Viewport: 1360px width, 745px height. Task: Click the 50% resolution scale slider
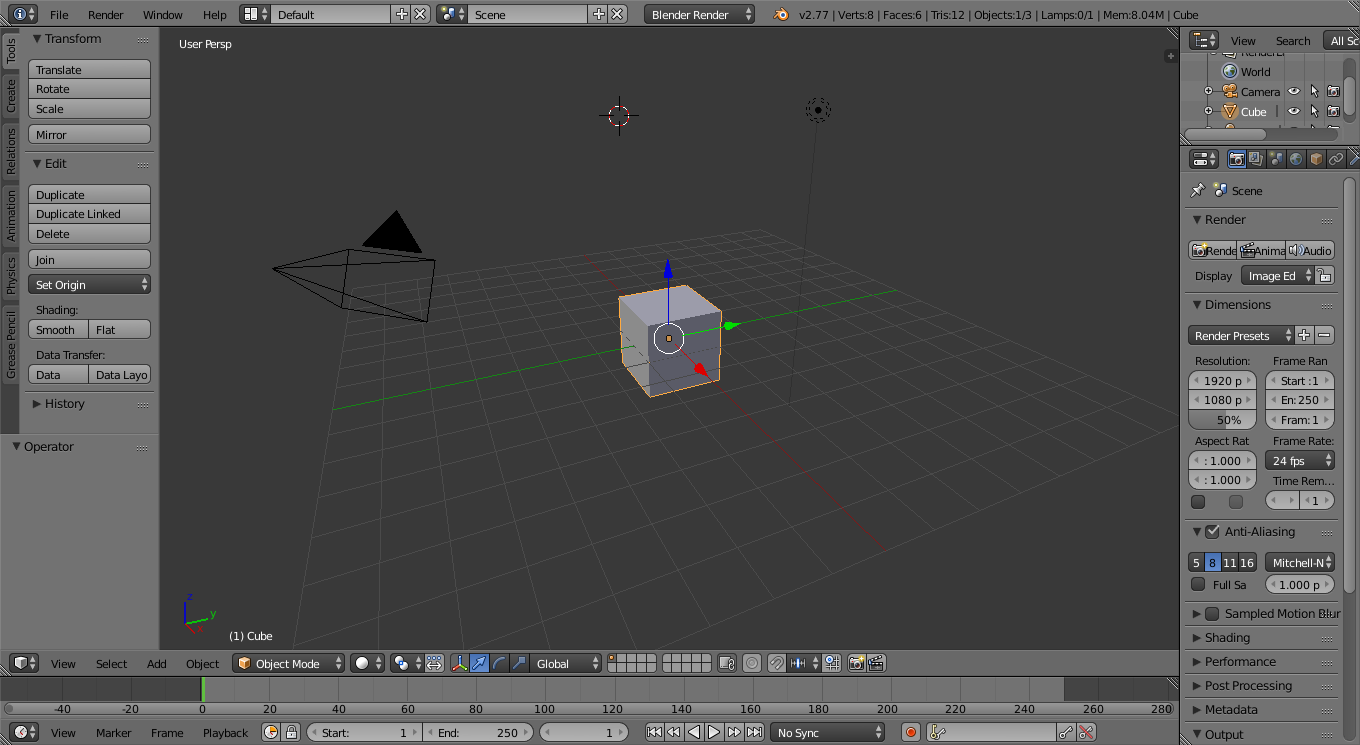coord(1222,420)
